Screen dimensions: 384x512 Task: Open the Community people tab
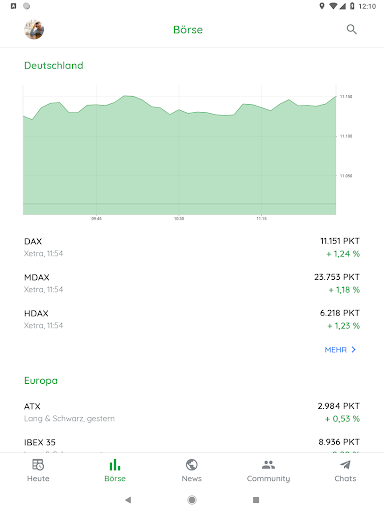click(268, 470)
